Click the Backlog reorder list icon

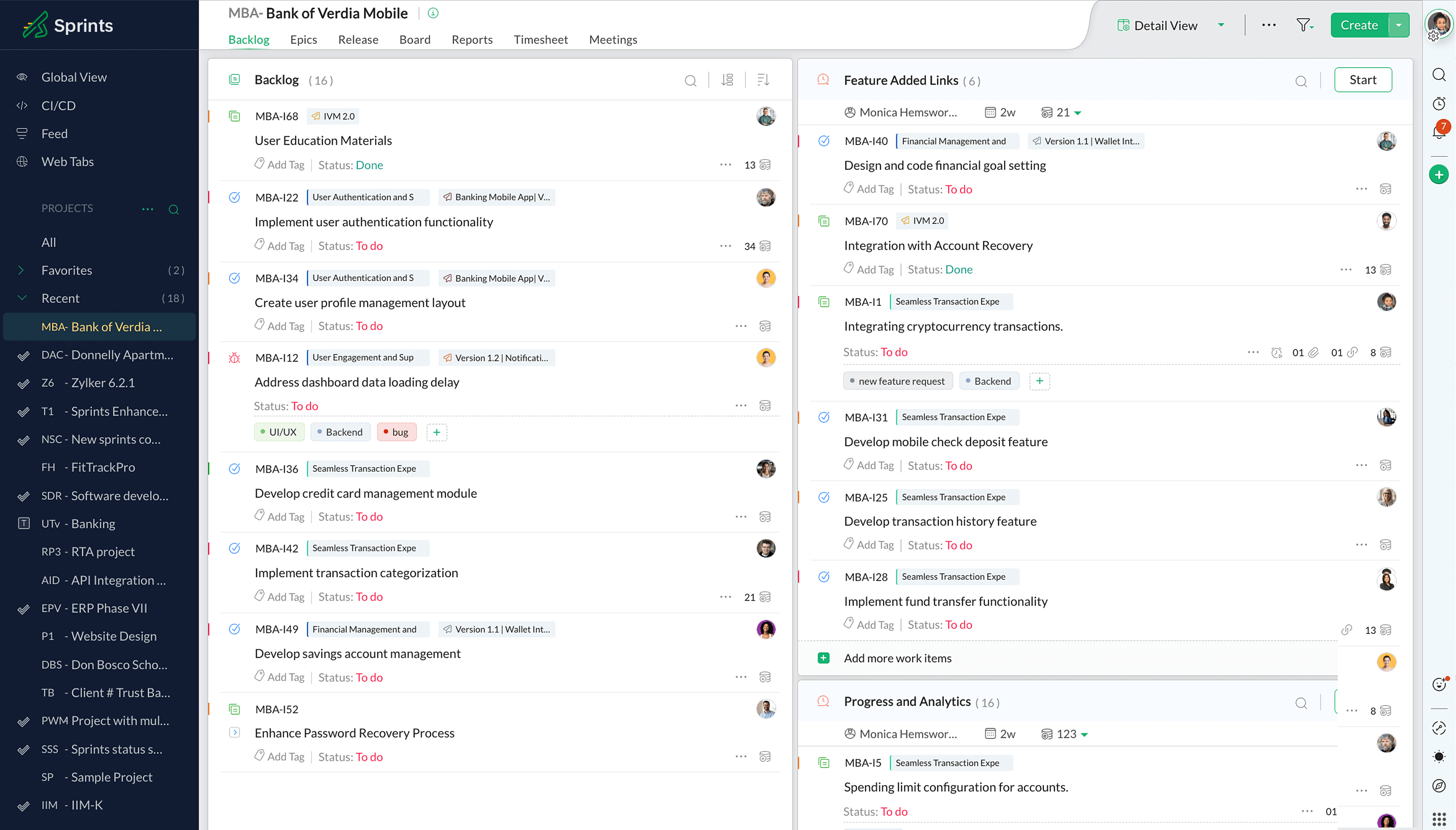coord(727,80)
